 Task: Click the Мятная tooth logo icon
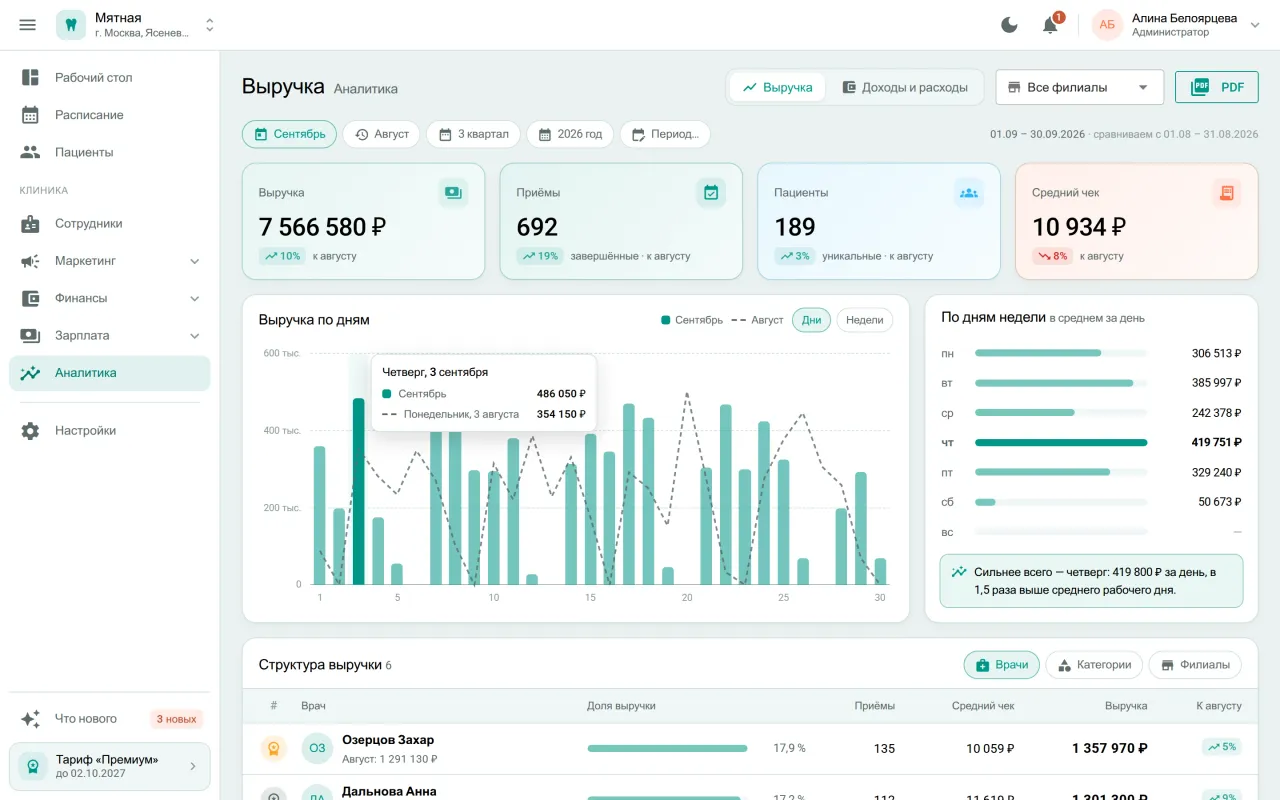pyautogui.click(x=71, y=25)
